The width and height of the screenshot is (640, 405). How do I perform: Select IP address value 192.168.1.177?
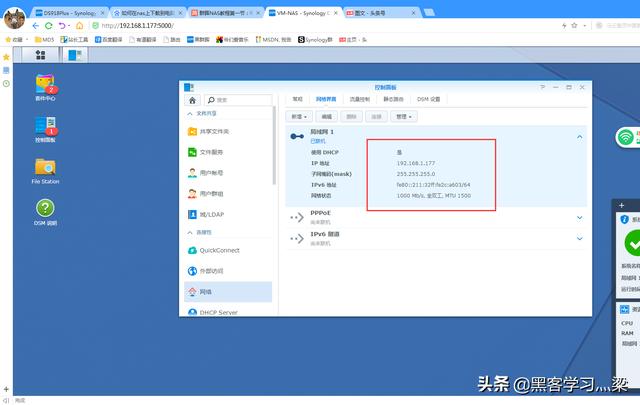tap(416, 163)
